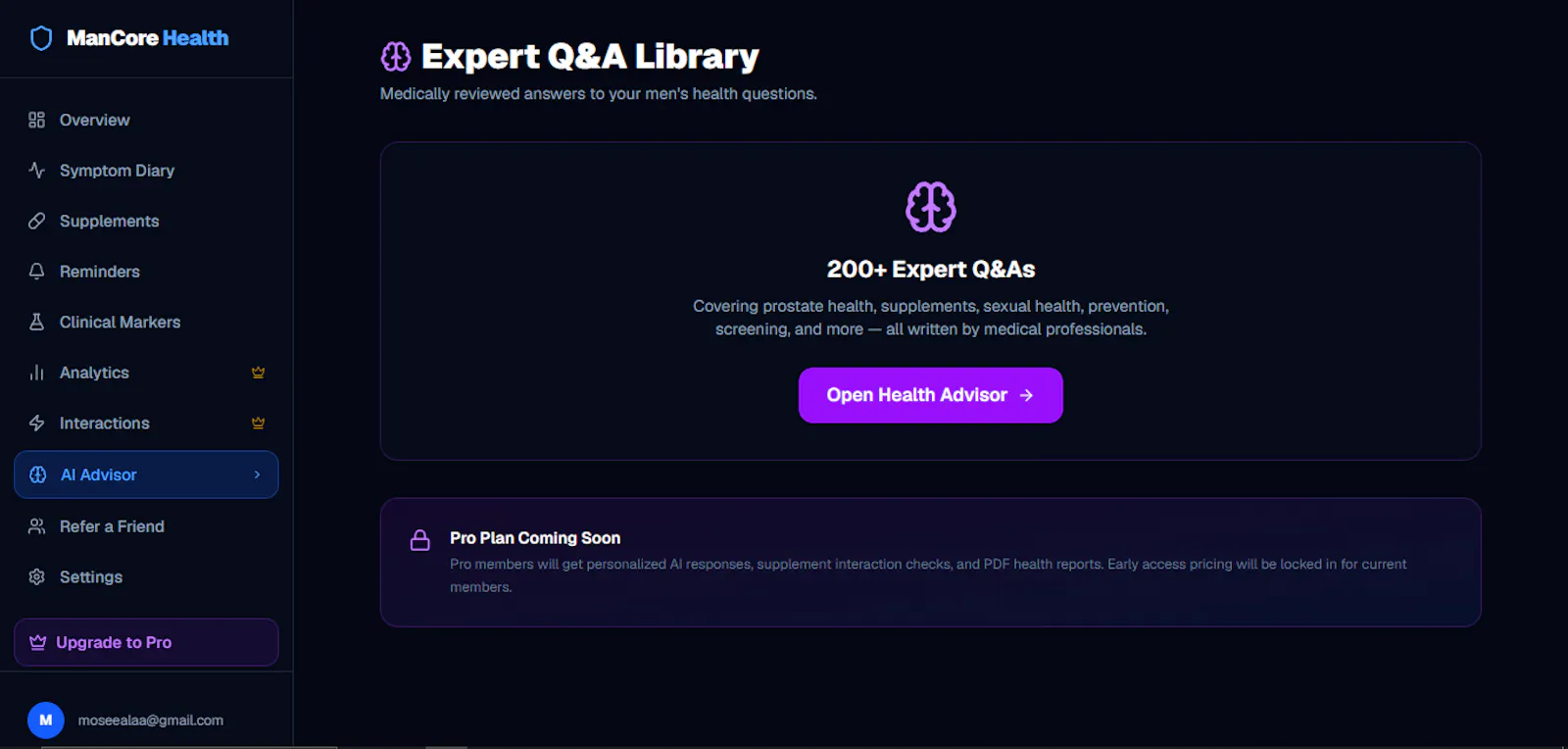Click the Open Health Advisor button
Viewport: 1568px width, 749px height.
click(931, 395)
